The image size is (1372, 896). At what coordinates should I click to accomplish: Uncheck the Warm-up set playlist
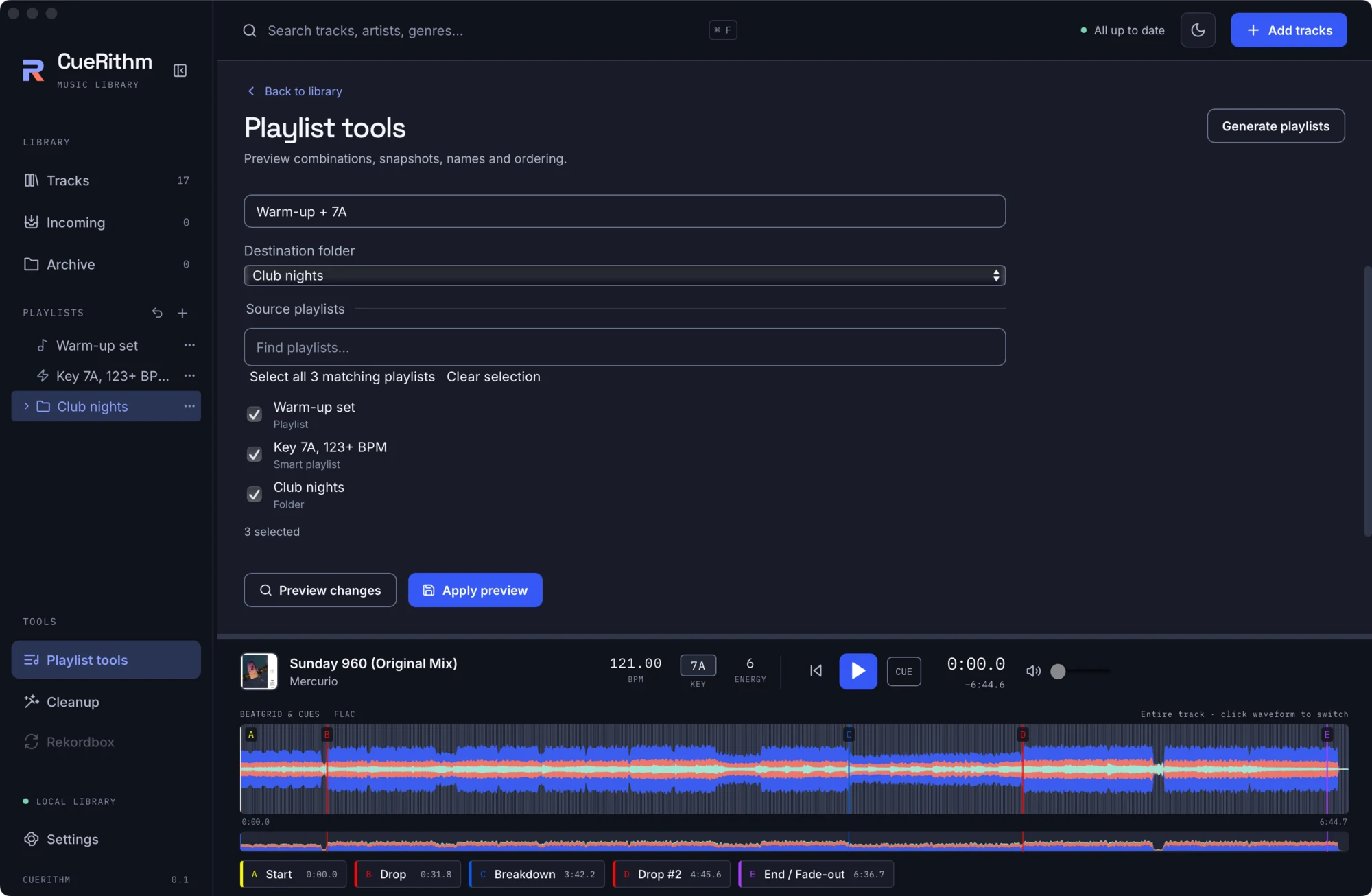point(255,414)
